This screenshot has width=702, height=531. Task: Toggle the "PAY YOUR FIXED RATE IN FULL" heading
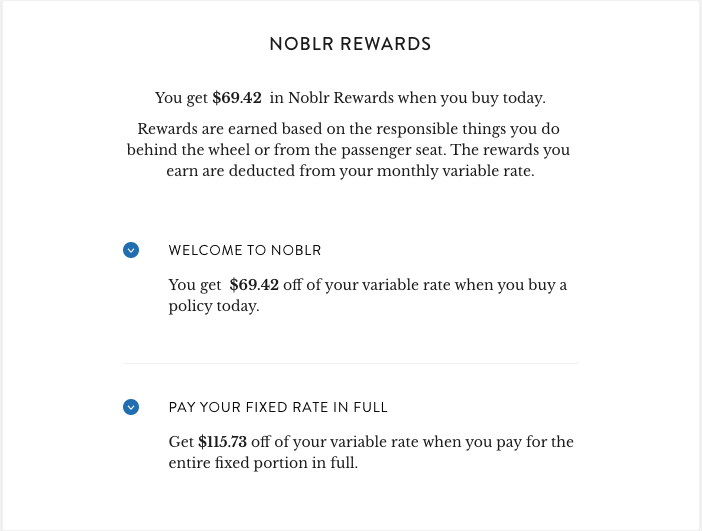[x=278, y=408]
